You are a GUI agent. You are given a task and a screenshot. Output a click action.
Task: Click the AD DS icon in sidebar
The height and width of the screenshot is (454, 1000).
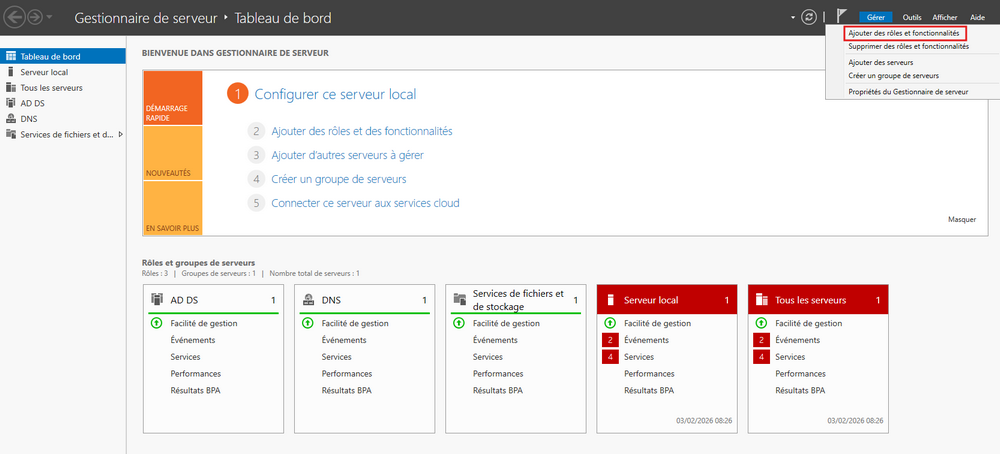coord(11,102)
